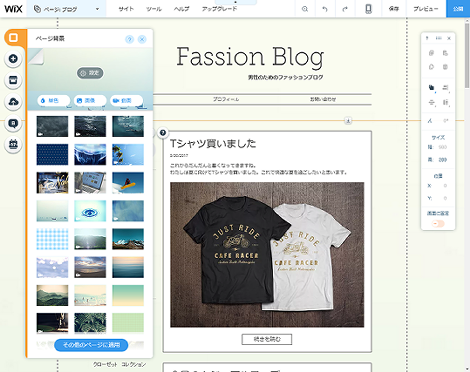The width and height of the screenshot is (470, 372).
Task: Open the Blog manager sidebar icon
Action: 13,123
